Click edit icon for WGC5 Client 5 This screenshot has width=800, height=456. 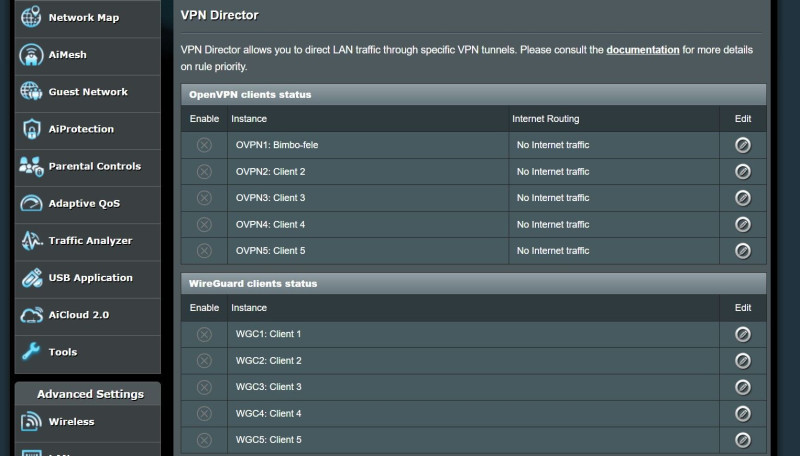click(x=743, y=440)
